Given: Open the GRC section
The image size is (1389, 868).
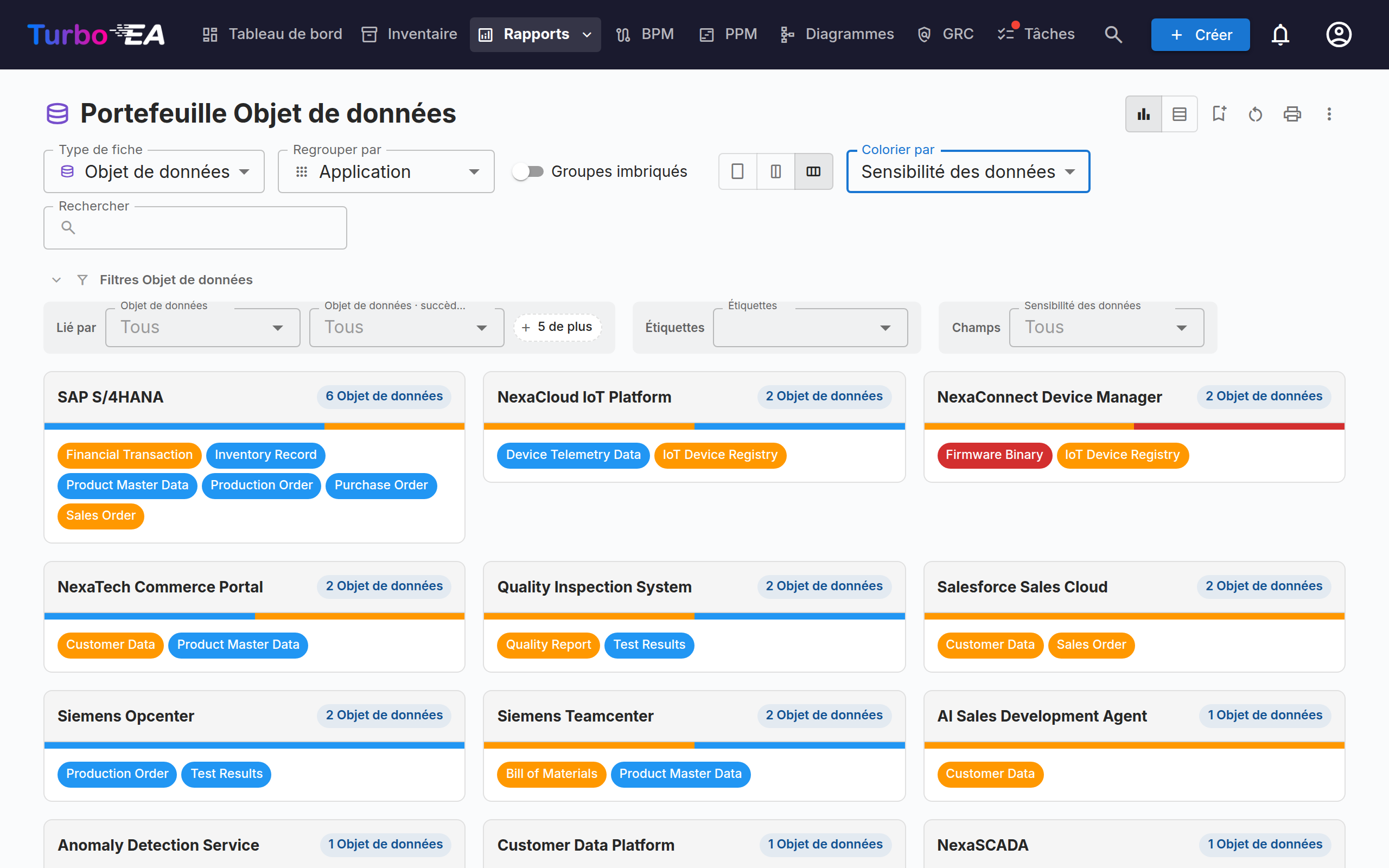Looking at the screenshot, I should pyautogui.click(x=945, y=34).
